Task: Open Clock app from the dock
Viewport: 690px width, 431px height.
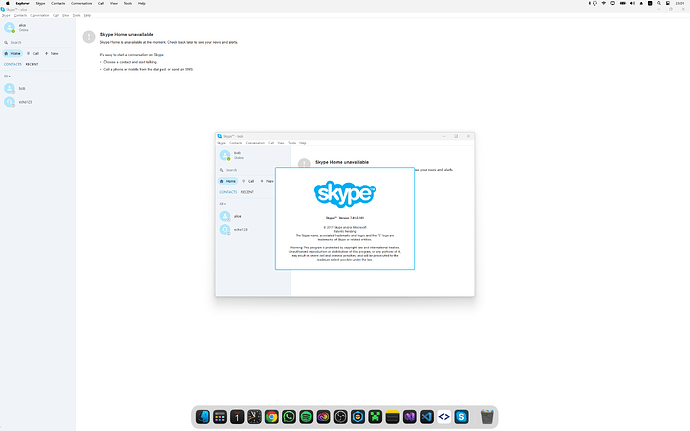Action: coord(254,416)
